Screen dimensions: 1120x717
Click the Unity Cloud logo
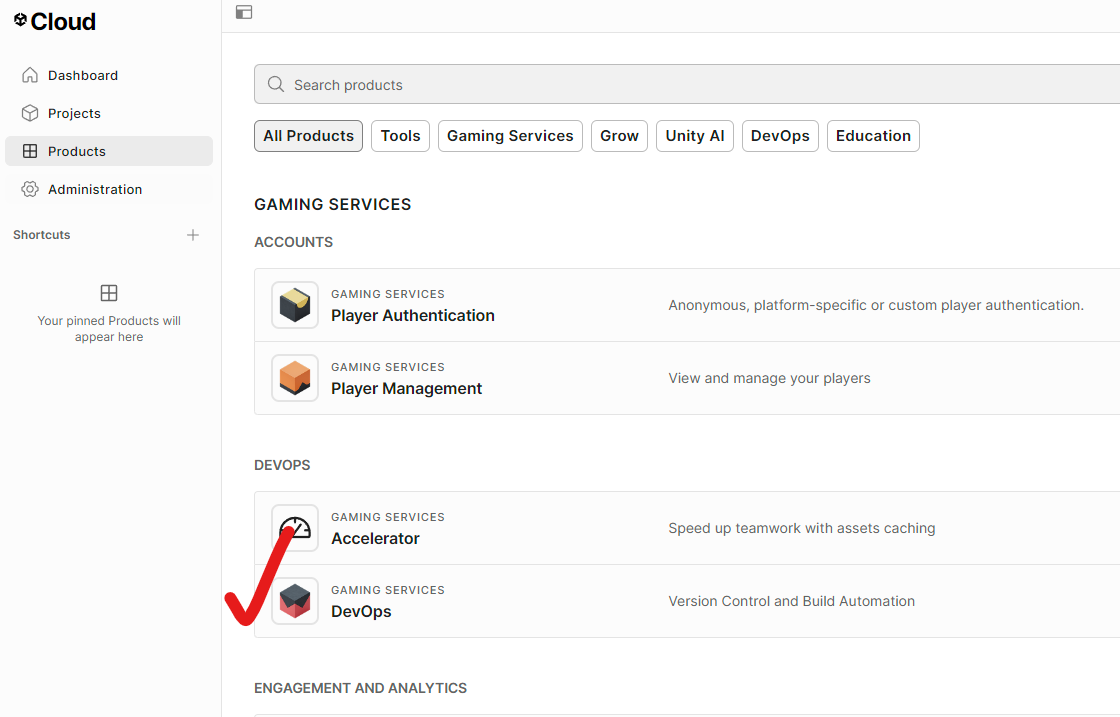pyautogui.click(x=54, y=21)
